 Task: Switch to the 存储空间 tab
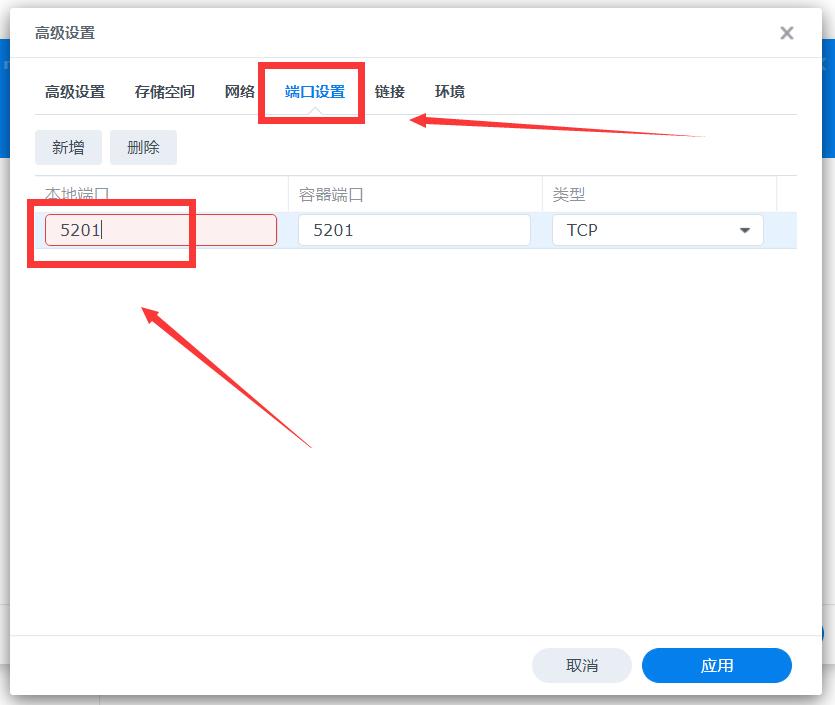[164, 91]
